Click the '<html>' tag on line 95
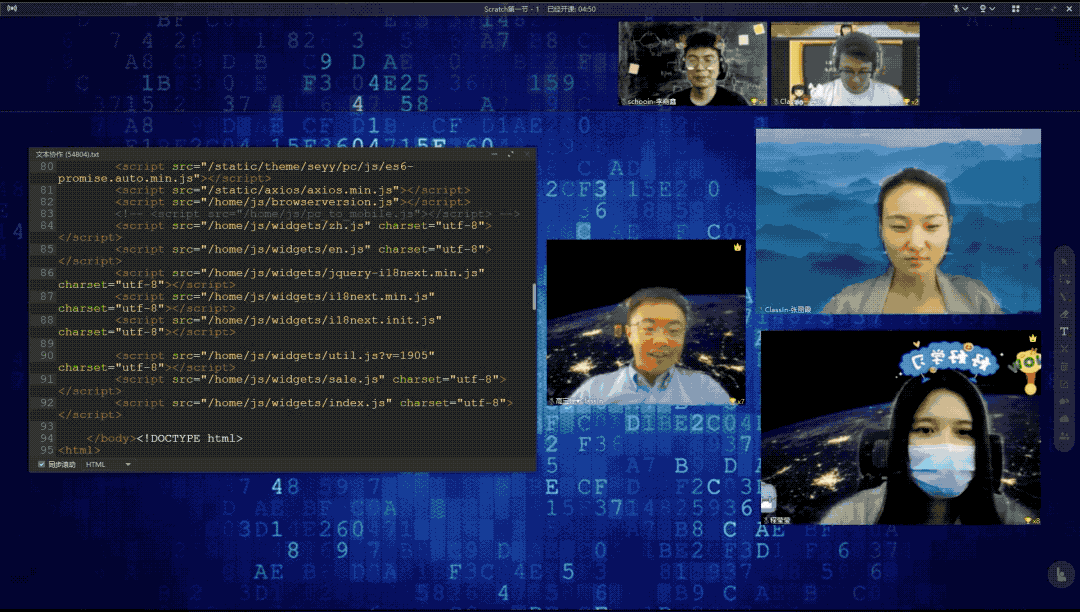This screenshot has height=612, width=1080. coord(79,450)
